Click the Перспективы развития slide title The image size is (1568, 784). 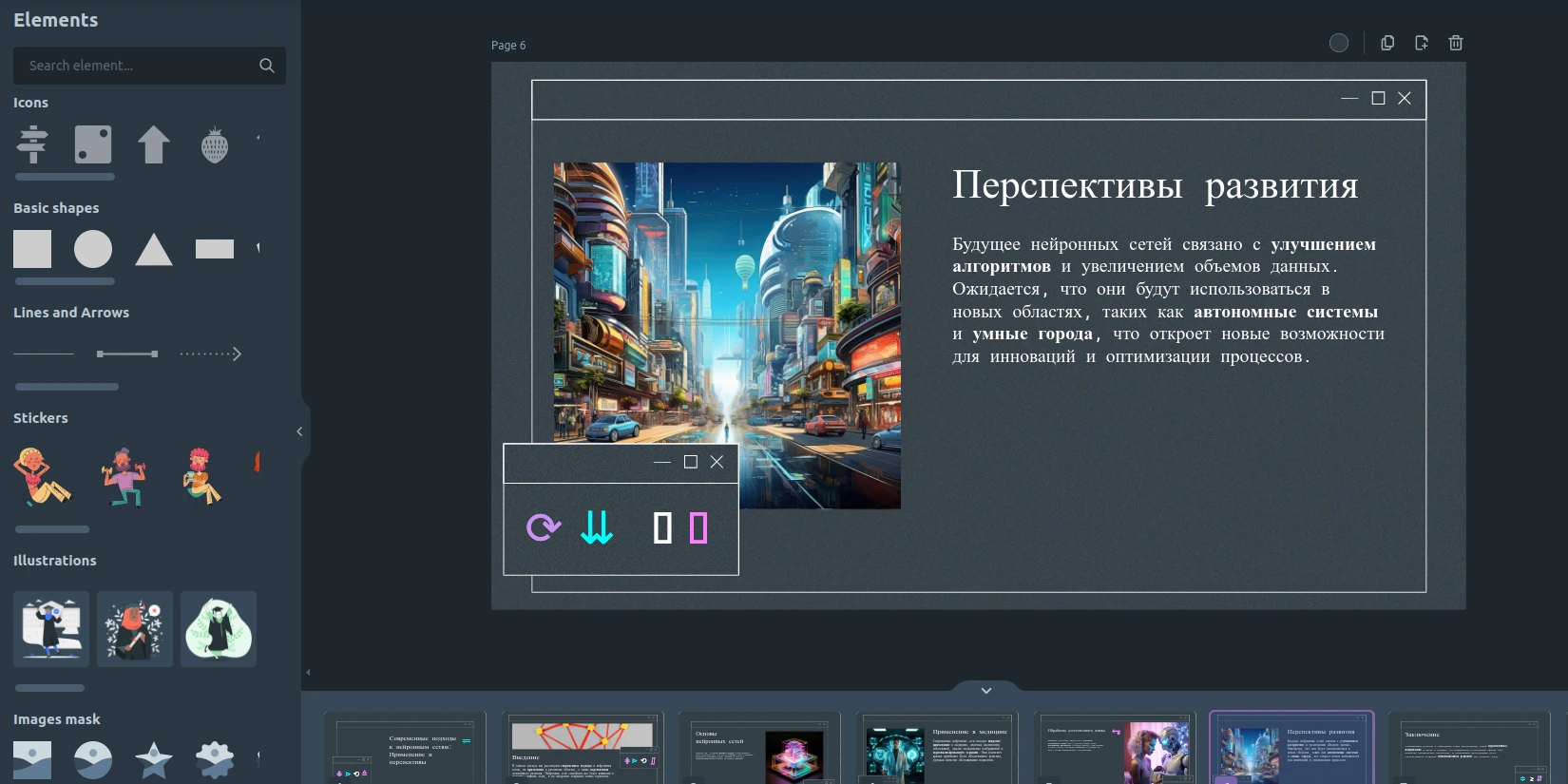pos(1155,185)
